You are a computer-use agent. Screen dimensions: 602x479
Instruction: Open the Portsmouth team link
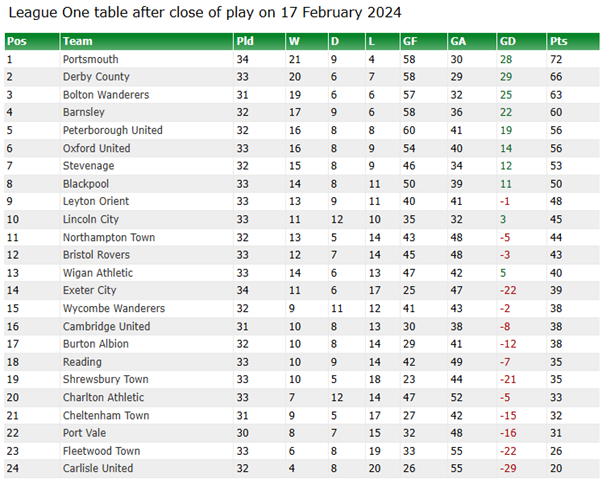(90, 59)
